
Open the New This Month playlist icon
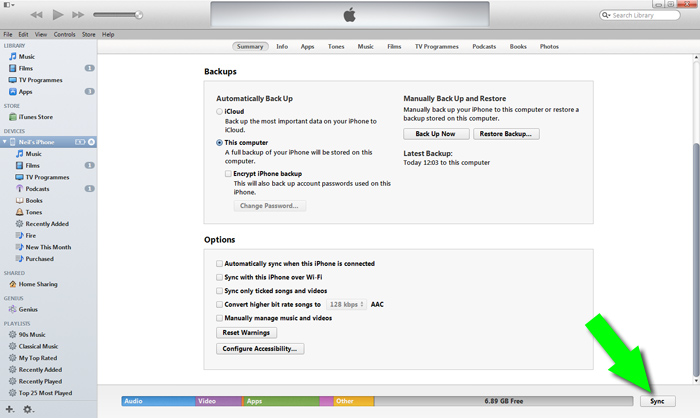pyautogui.click(x=20, y=247)
